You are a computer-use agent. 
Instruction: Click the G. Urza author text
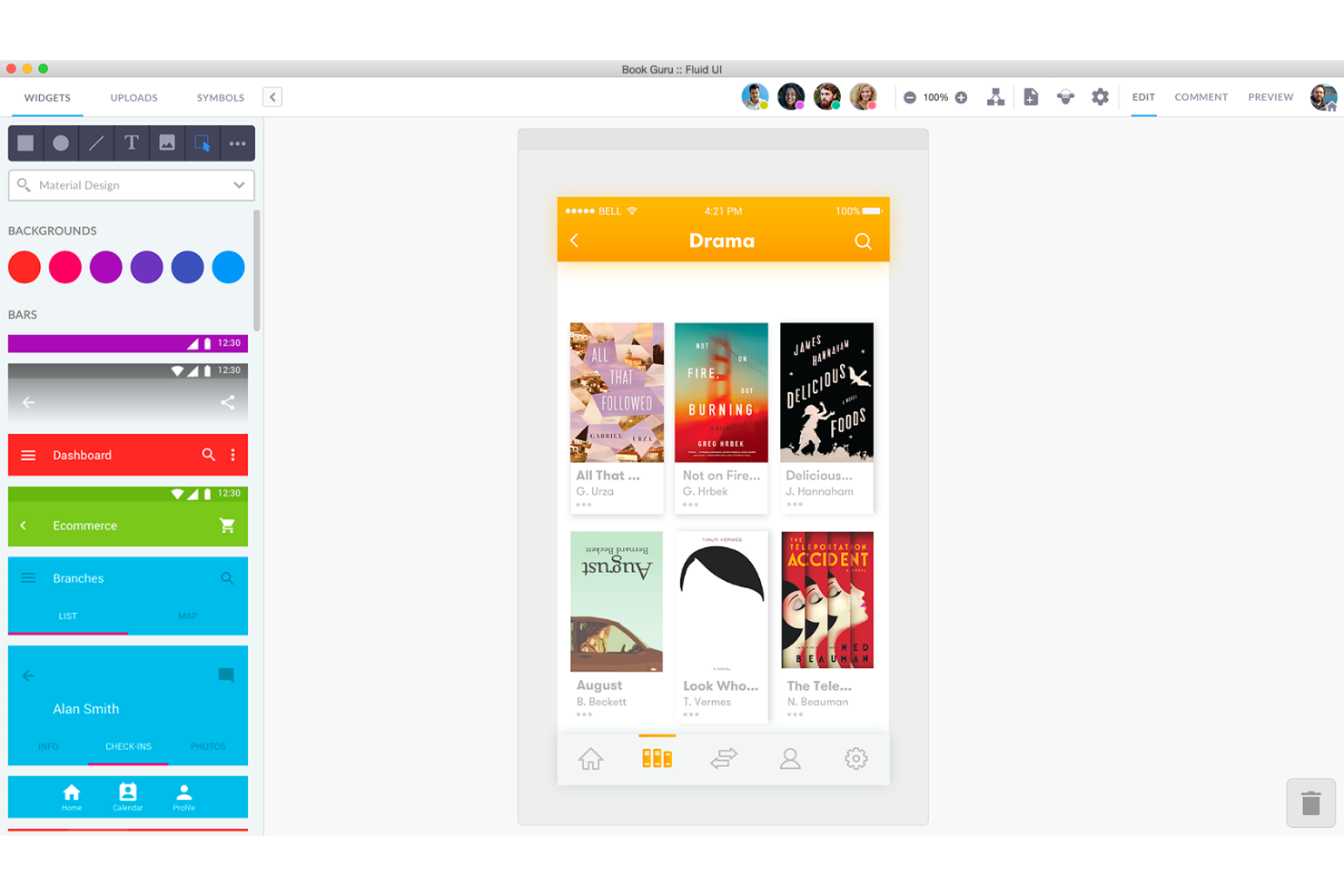point(595,491)
